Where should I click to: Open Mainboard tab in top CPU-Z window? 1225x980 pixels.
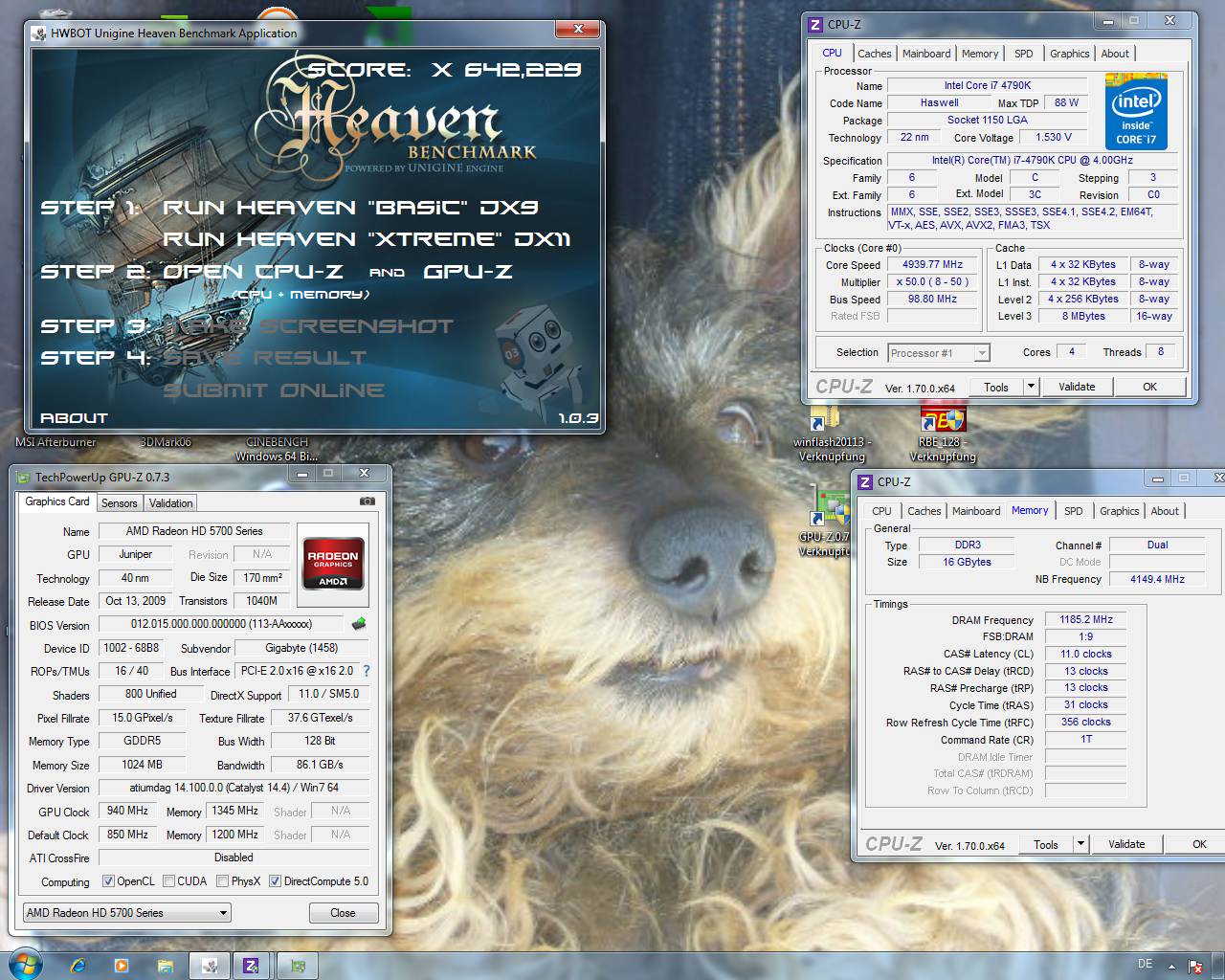[926, 54]
